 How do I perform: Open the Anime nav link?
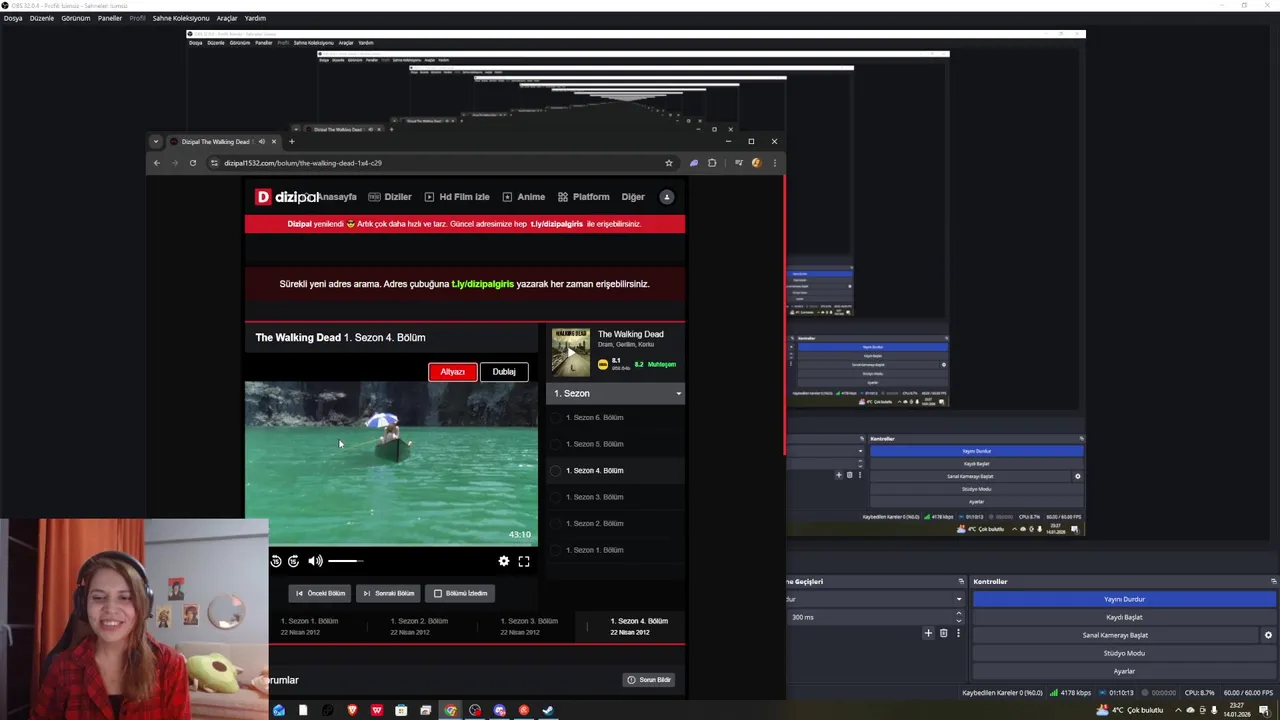pos(523,197)
